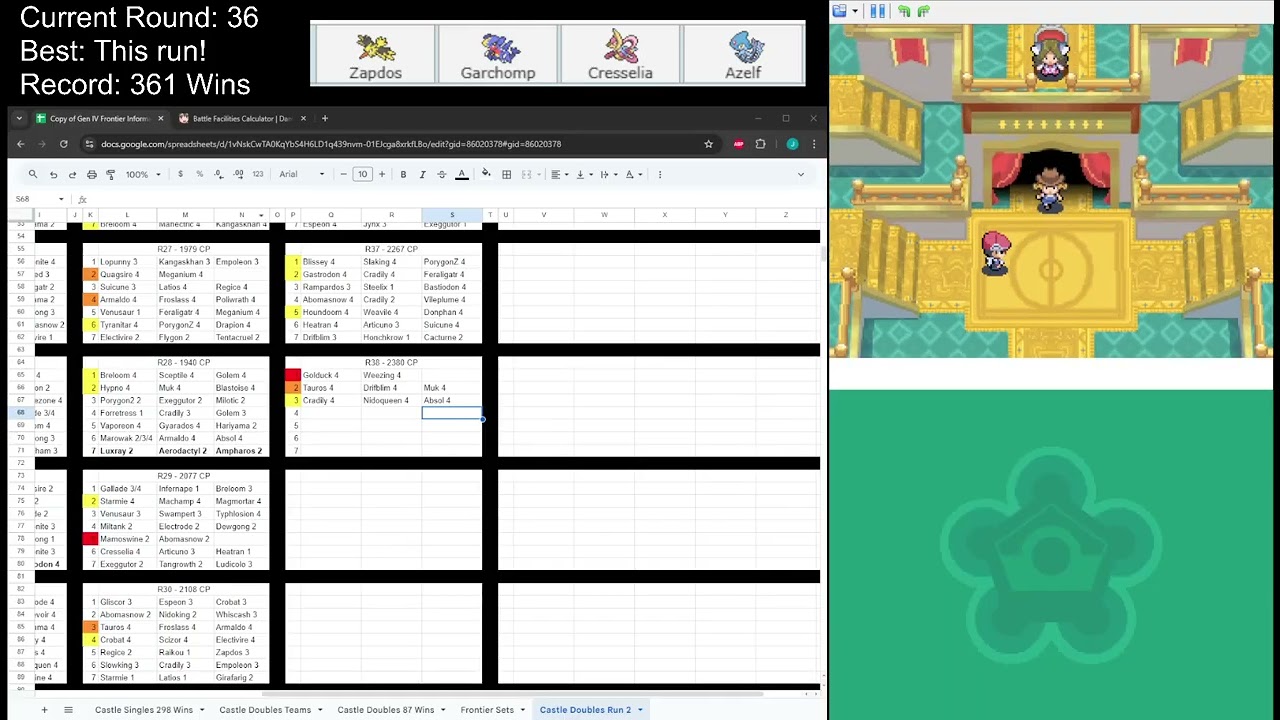
Task: Open the Arial font dropdown
Action: coord(302,174)
